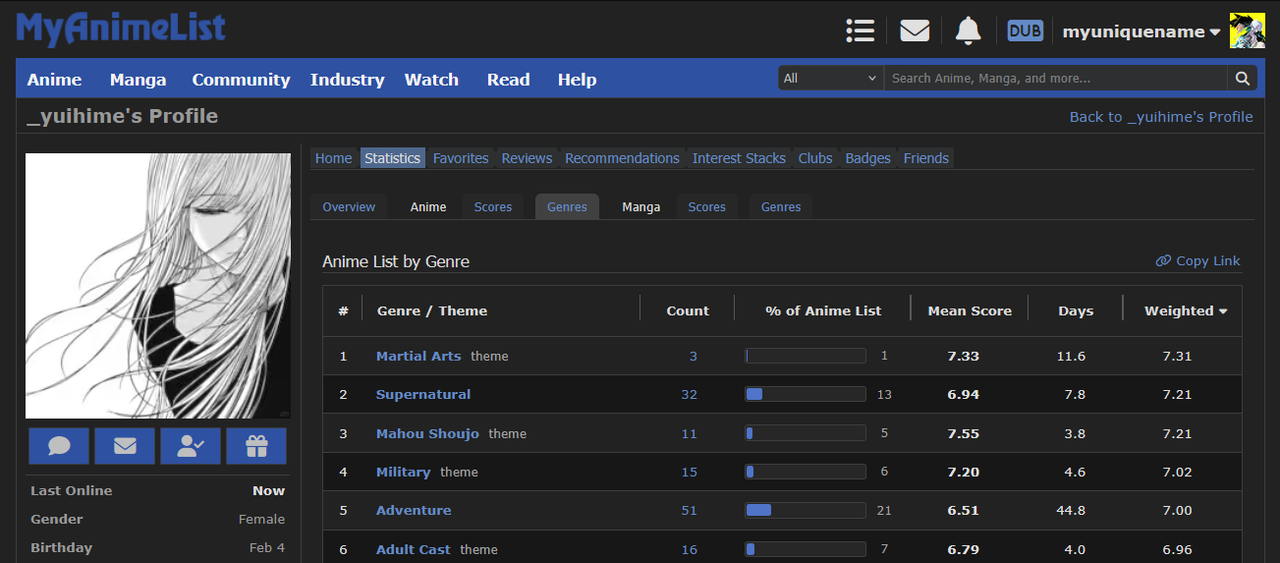Click the Supernatural genre link
Image resolution: width=1280 pixels, height=563 pixels.
click(423, 394)
